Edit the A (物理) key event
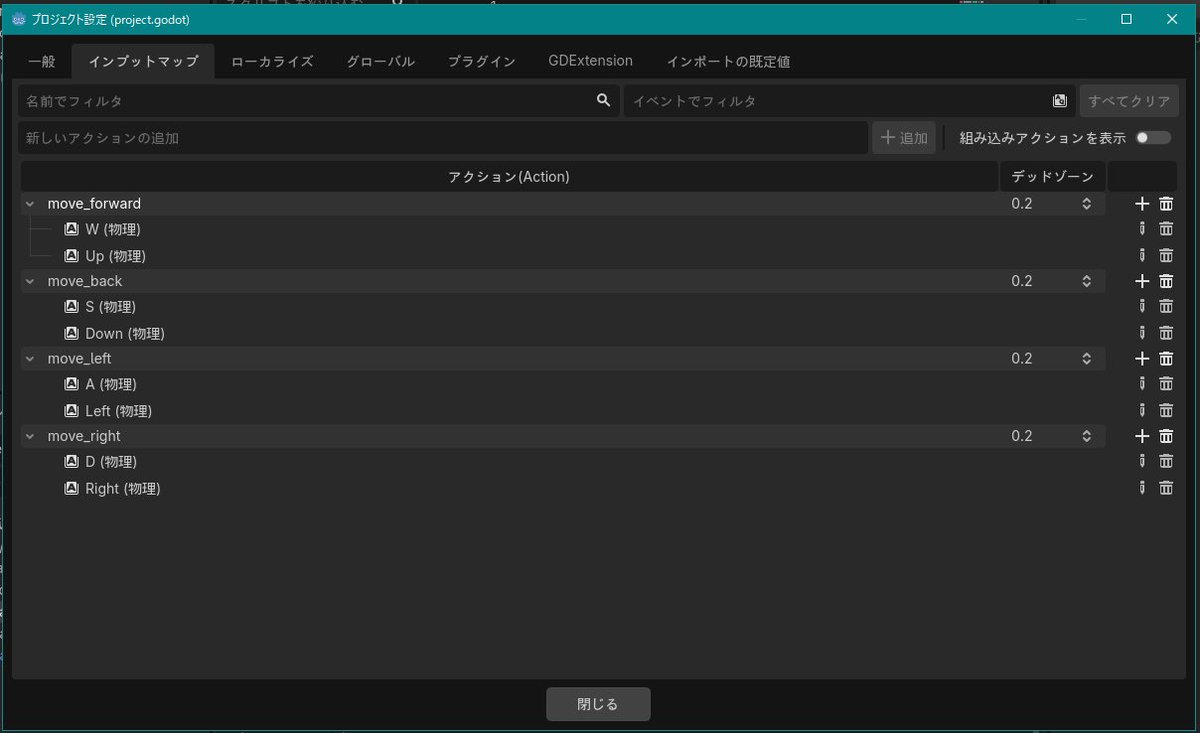The image size is (1200, 733). pos(1142,384)
